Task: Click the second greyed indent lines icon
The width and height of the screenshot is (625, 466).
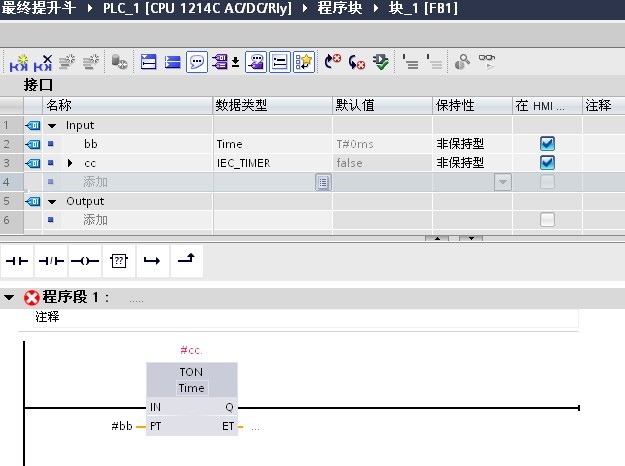Action: tap(434, 62)
